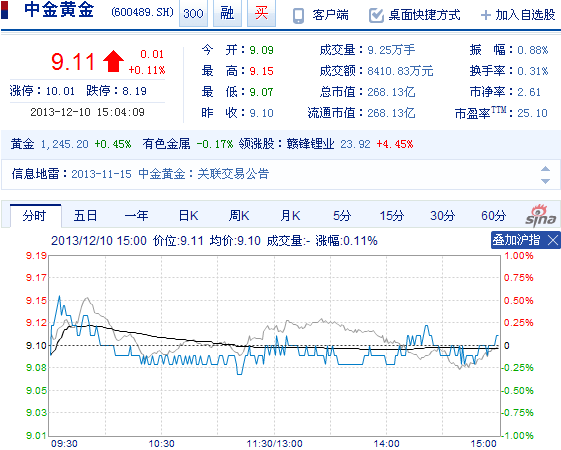Screen dimensions: 561x450
Task: Click the 总市值 268.13亿 value
Action: coord(391,92)
